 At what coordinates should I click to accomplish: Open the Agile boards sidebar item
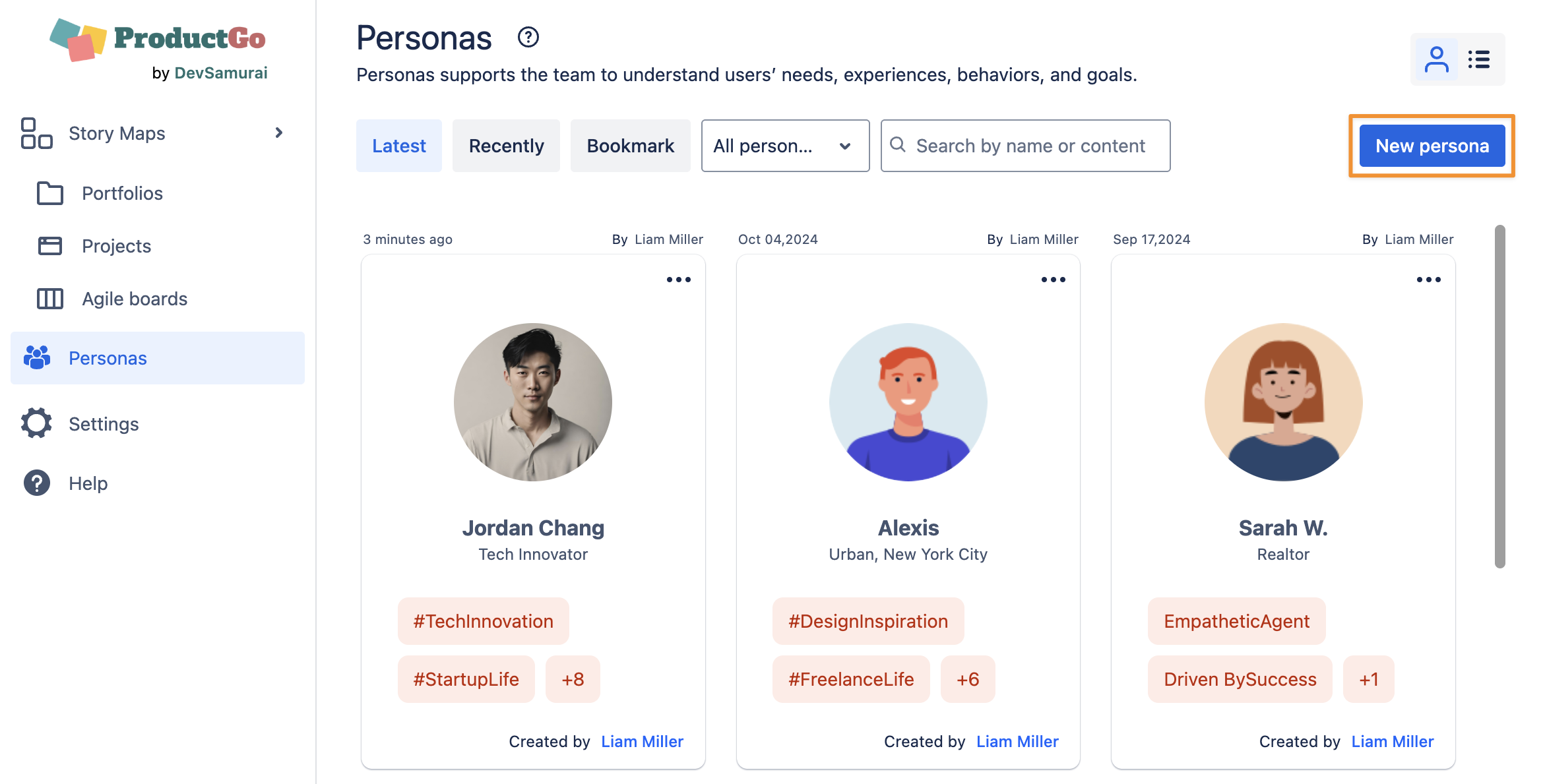click(135, 299)
